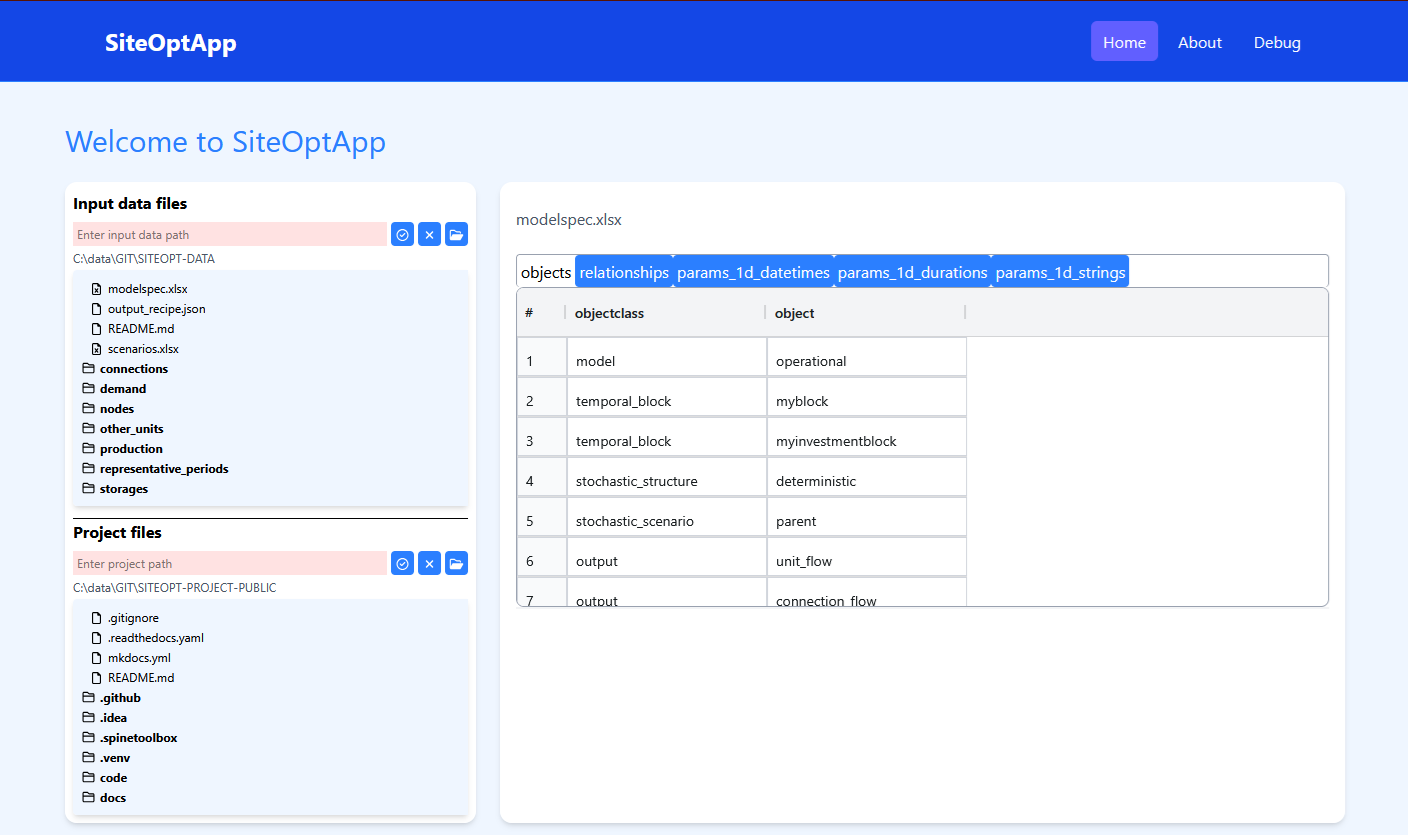Confirm the input data path with check icon
The height and width of the screenshot is (835, 1408).
pos(402,234)
